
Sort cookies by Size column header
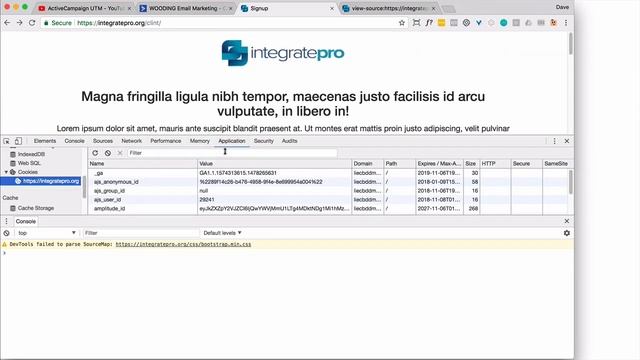[471, 164]
